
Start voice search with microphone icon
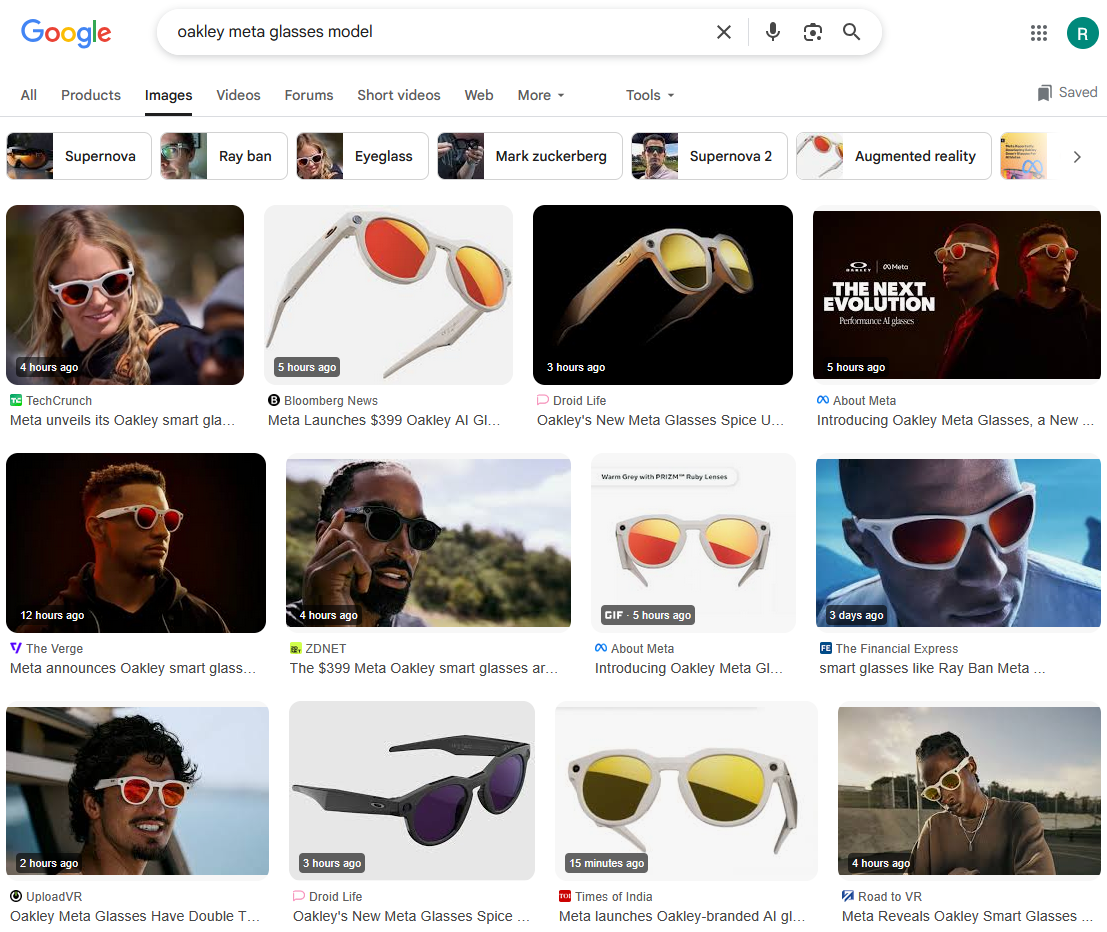773,32
